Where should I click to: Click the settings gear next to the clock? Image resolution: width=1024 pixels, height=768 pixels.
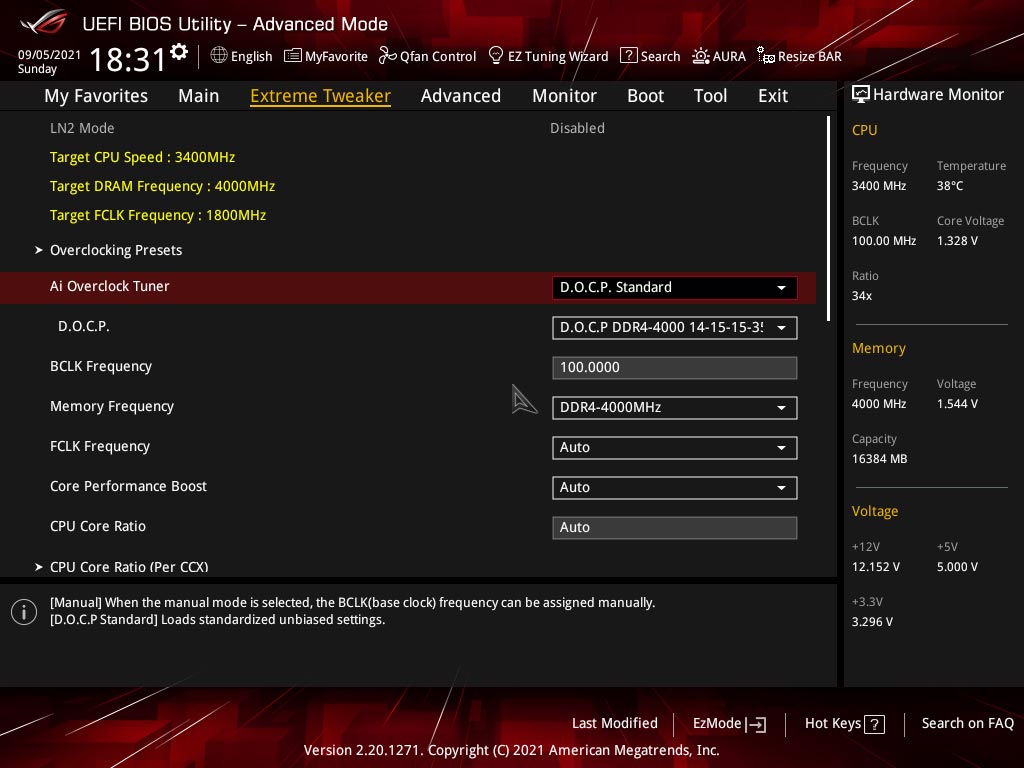click(x=179, y=52)
